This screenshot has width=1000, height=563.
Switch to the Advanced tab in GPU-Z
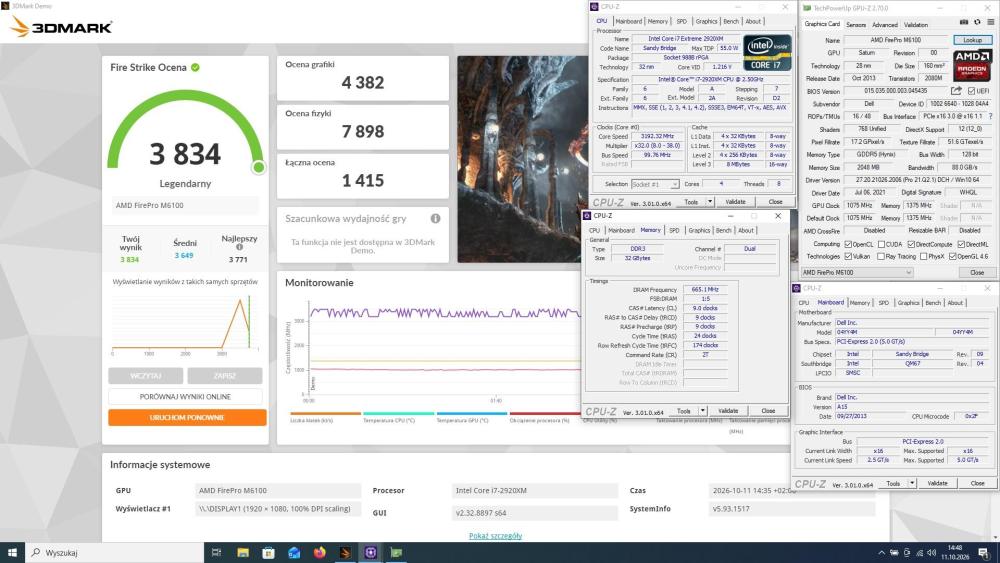click(885, 25)
